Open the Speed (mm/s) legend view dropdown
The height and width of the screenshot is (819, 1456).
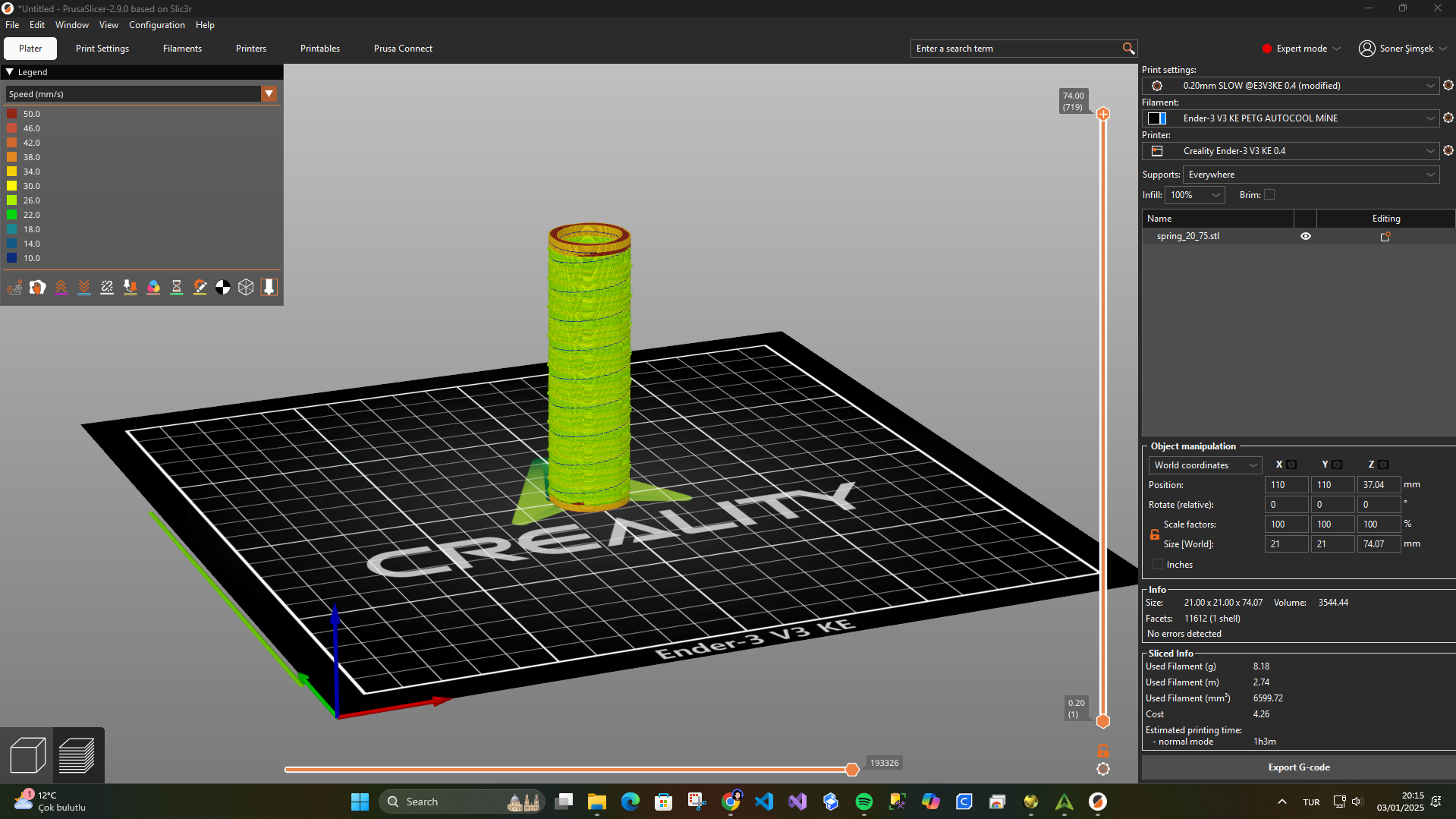(142, 94)
